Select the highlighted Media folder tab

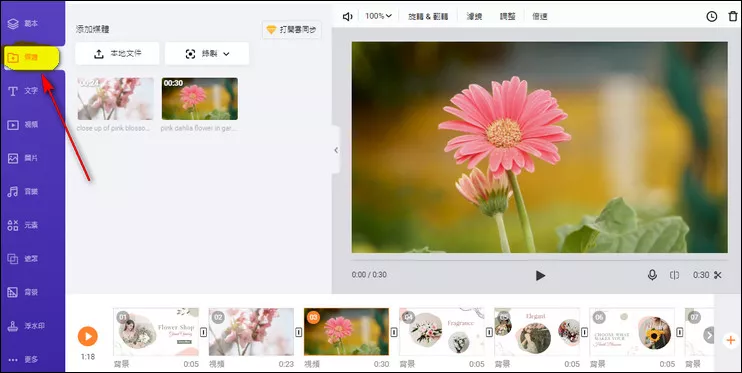pos(31,58)
